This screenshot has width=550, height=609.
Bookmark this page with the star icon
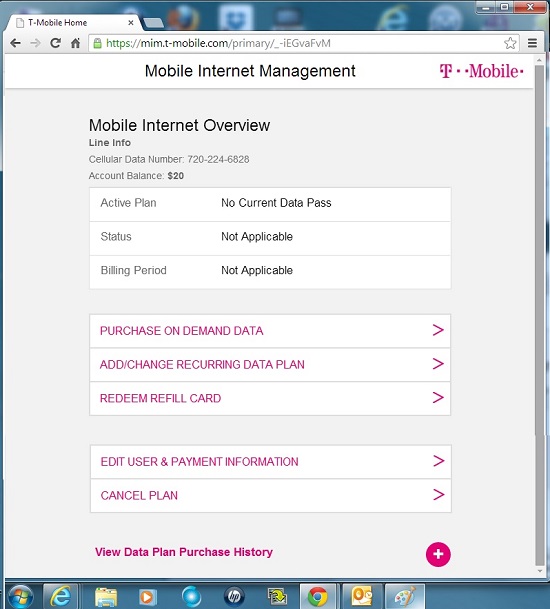[510, 43]
